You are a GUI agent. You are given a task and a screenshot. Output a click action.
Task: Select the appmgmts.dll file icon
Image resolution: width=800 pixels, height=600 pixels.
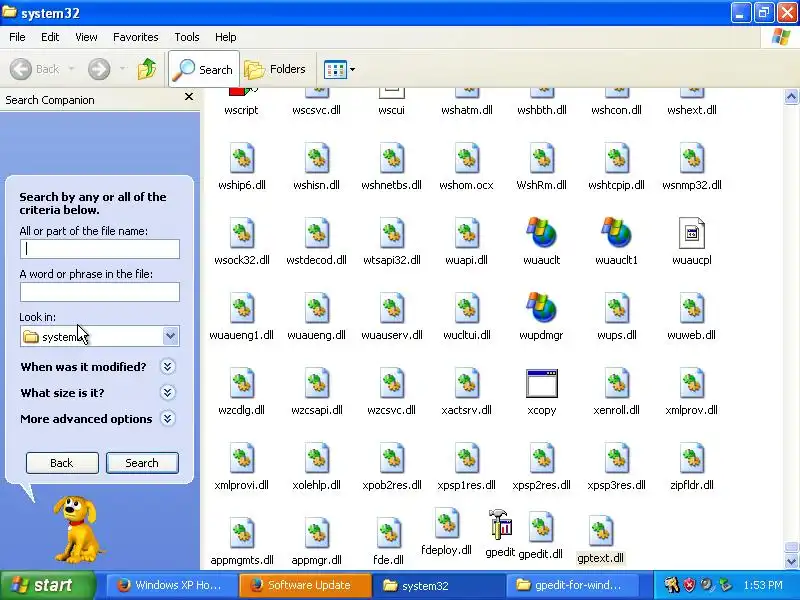pyautogui.click(x=242, y=533)
